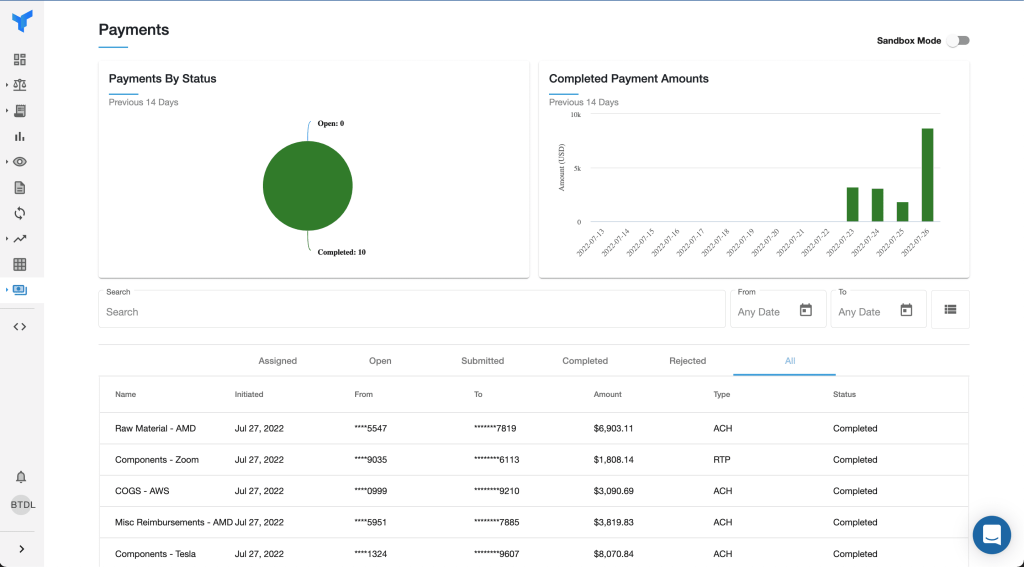1024x567 pixels.
Task: Open the BTDL user avatar
Action: coord(22,504)
